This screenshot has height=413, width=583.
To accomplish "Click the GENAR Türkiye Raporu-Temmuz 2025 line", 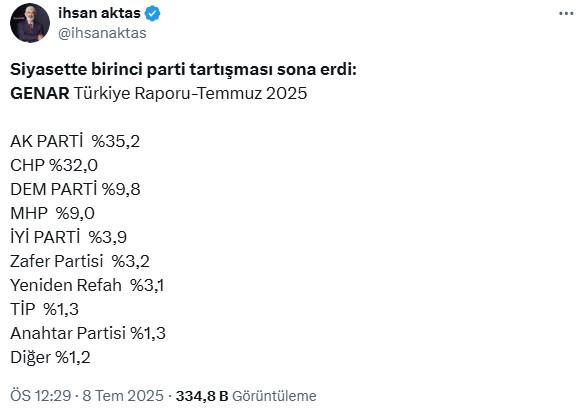I will (x=159, y=93).
